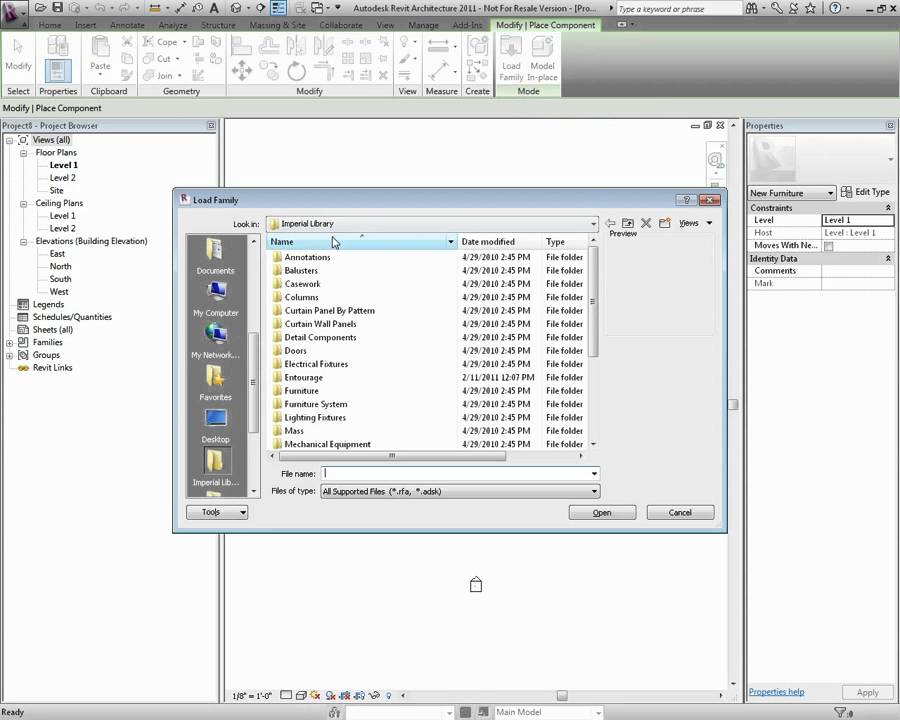Screen dimensions: 900x720
Task: Click Documents shortcut in places bar
Action: click(215, 256)
